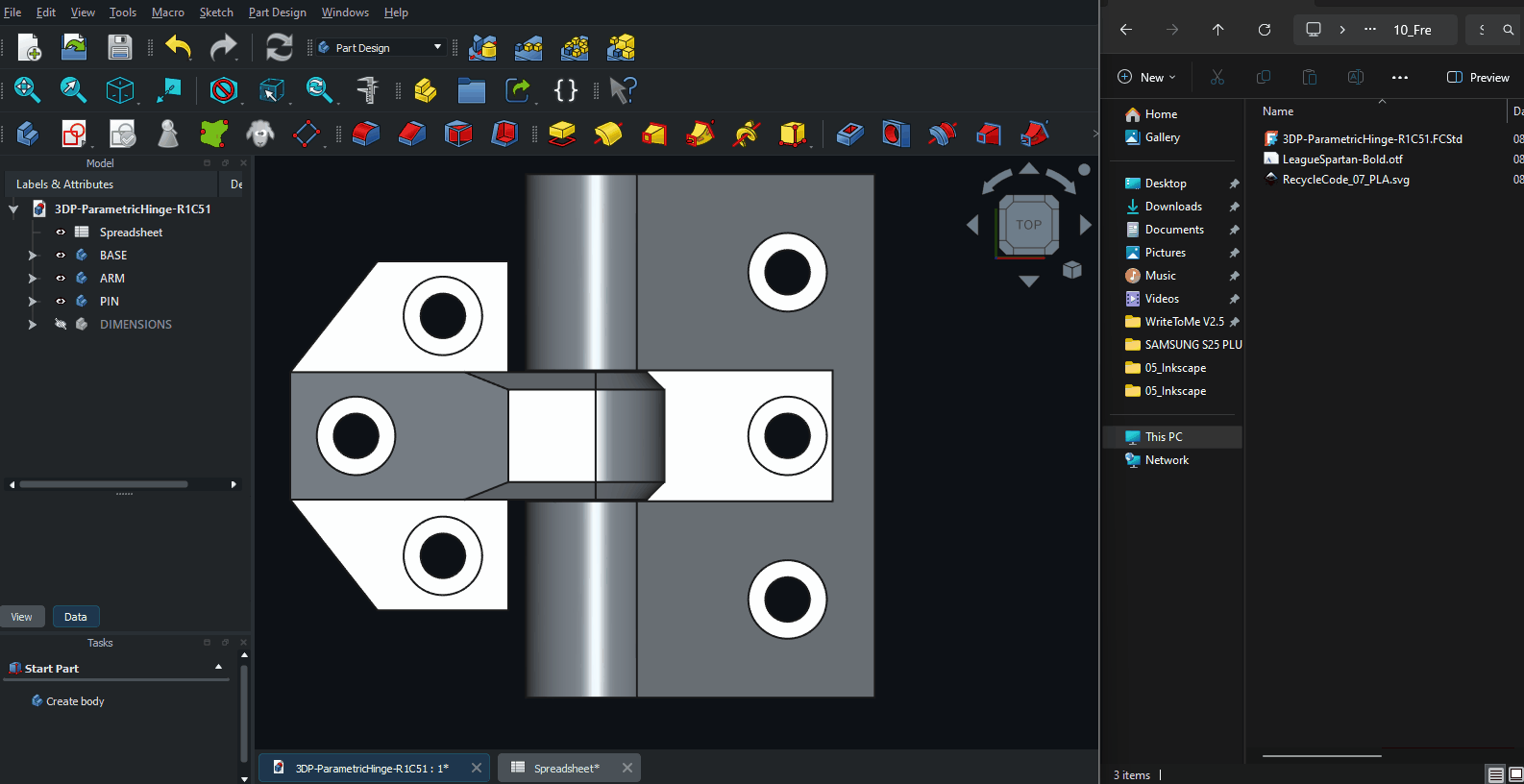Click the macro curly braces icon

pyautogui.click(x=566, y=90)
